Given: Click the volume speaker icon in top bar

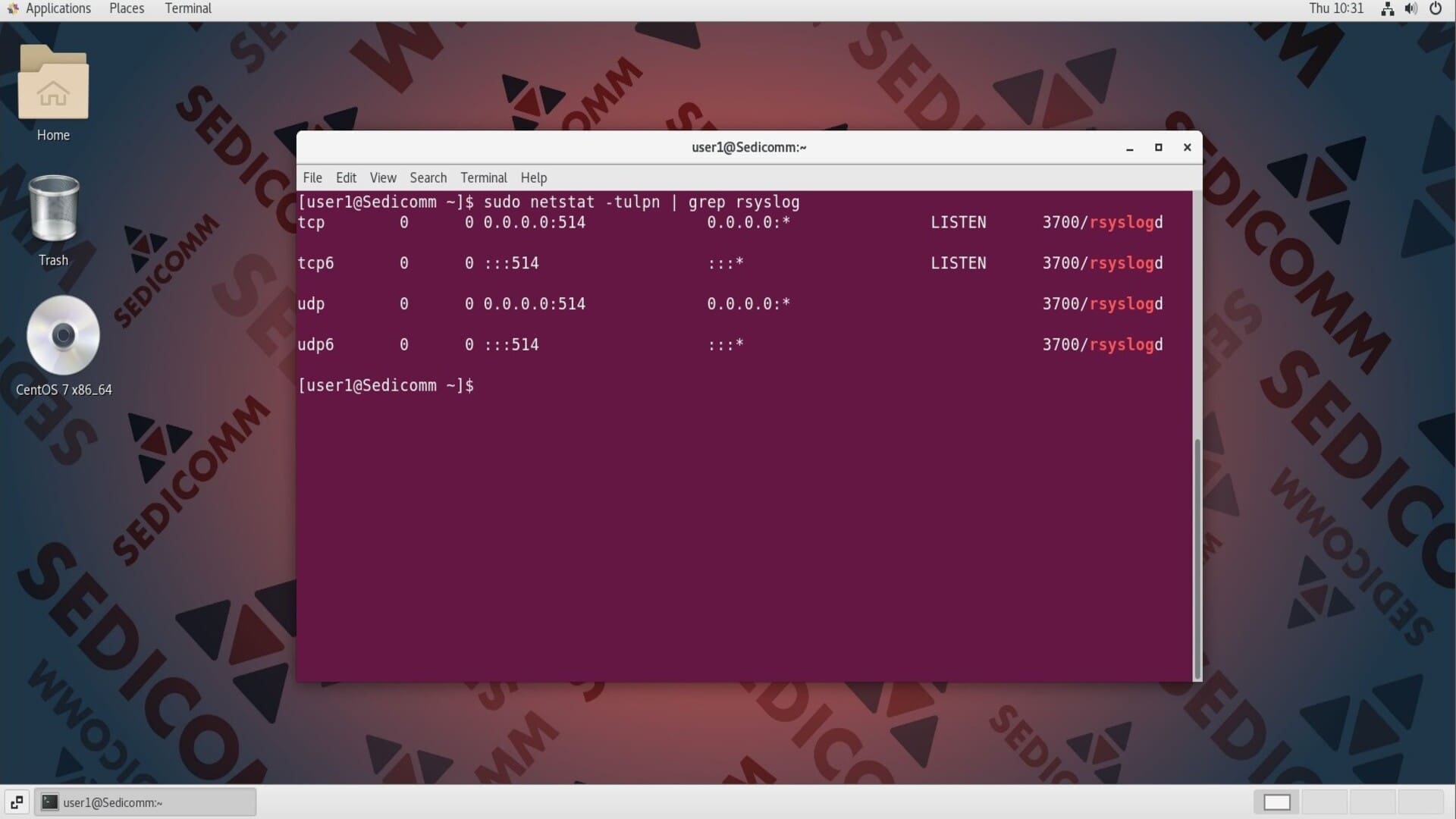Looking at the screenshot, I should [x=1410, y=9].
